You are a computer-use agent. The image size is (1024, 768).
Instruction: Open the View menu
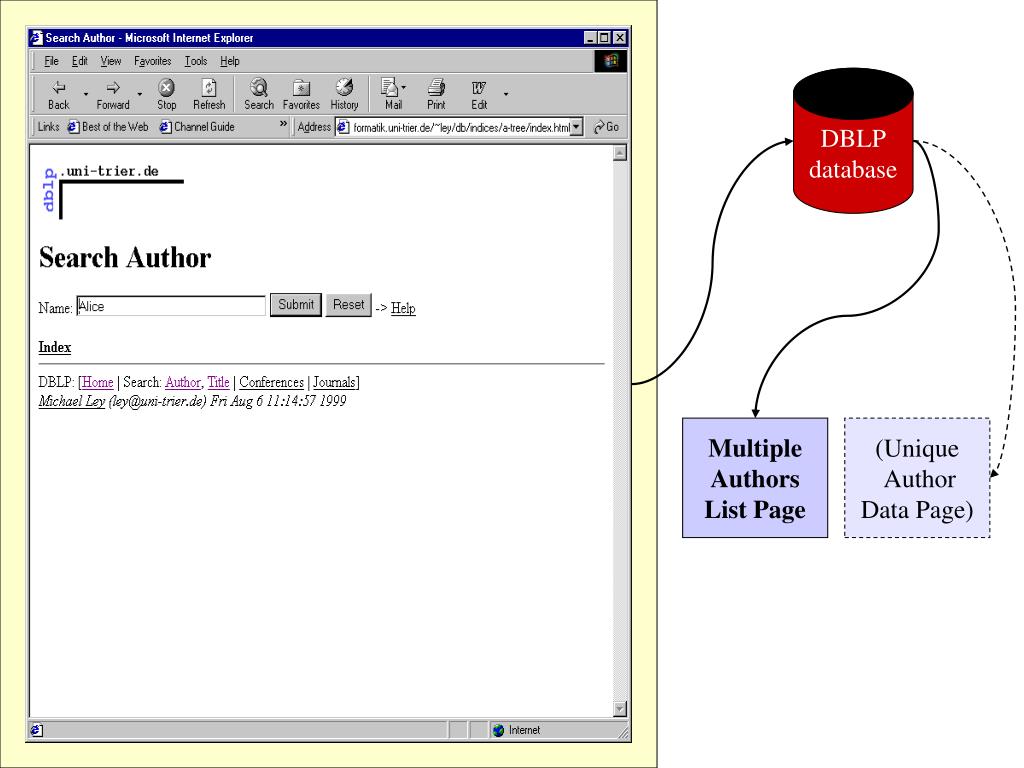pyautogui.click(x=110, y=61)
